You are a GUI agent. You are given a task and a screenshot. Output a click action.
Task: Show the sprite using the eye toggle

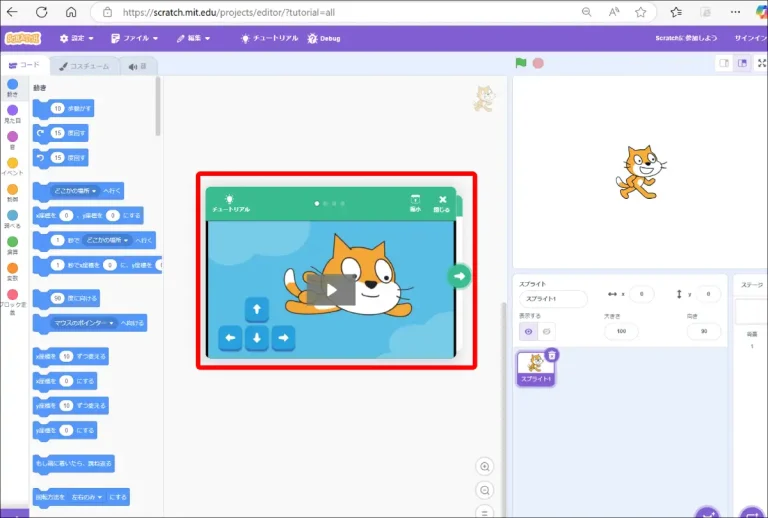529,331
